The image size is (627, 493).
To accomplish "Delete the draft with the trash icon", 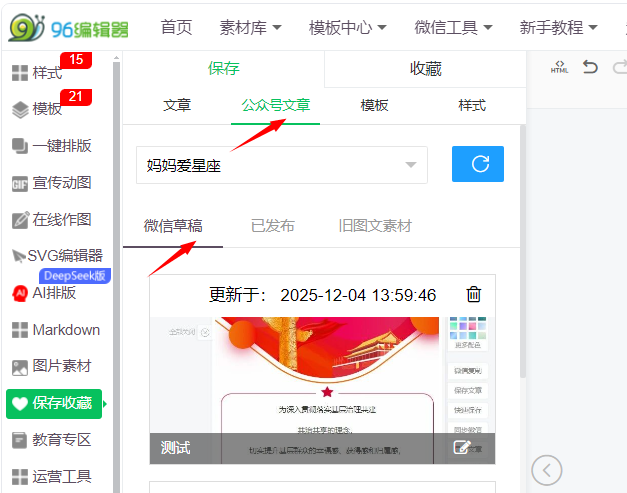I will click(474, 294).
